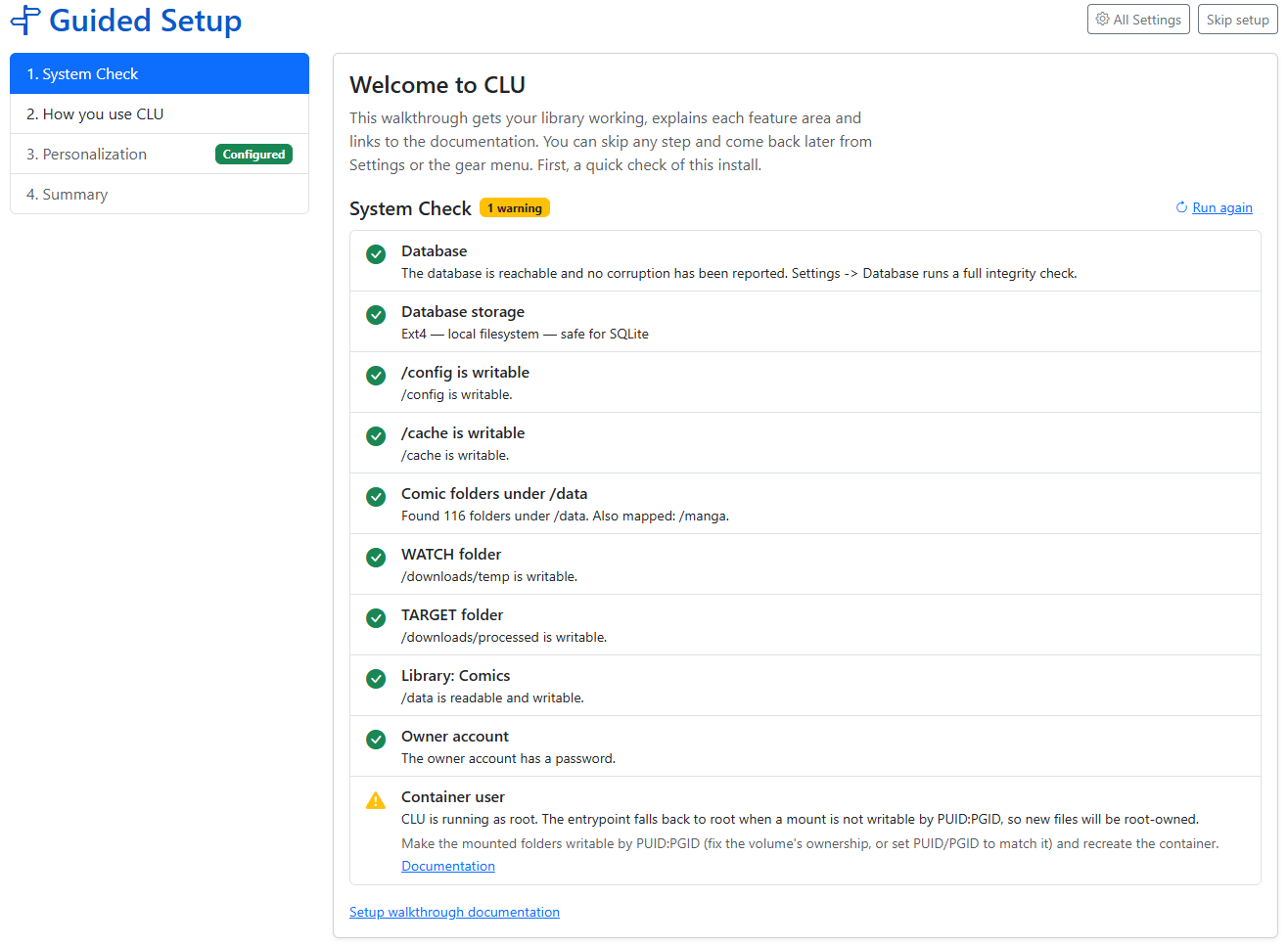This screenshot has height=945, width=1288.
Task: Click the yellow warning triangle for Container user
Action: tap(376, 800)
